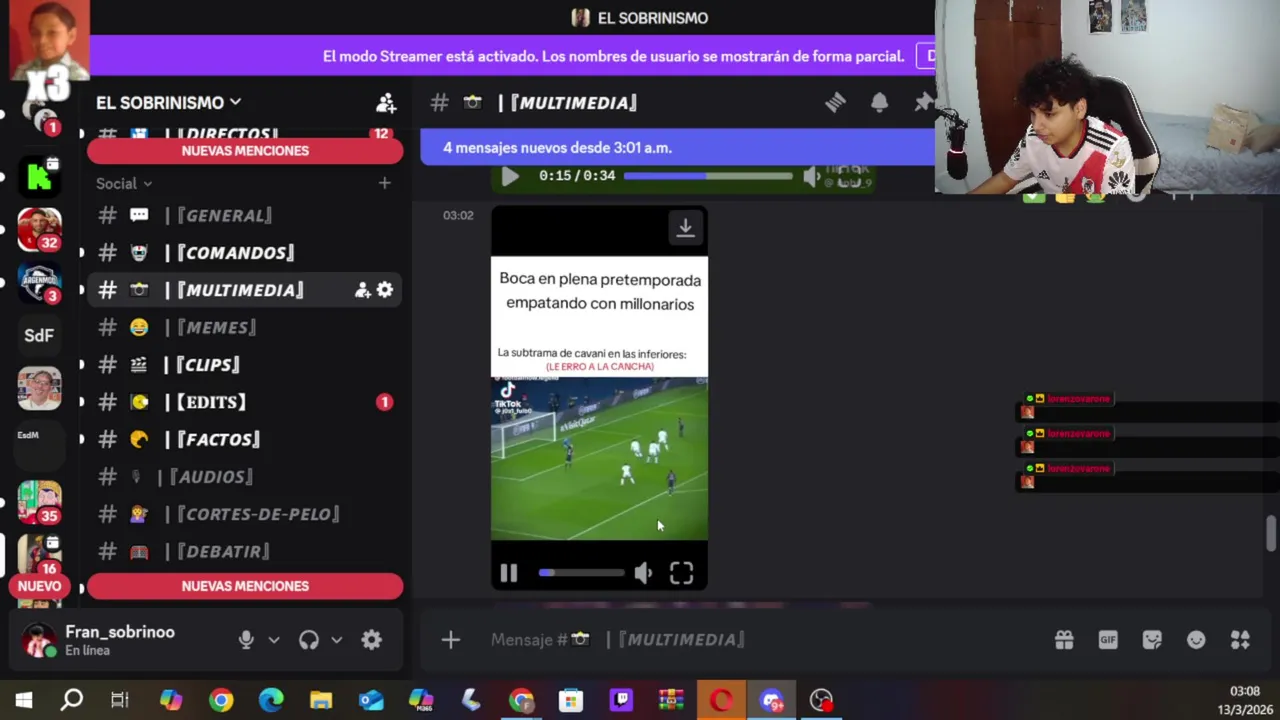This screenshot has width=1280, height=720.
Task: Open the attachment plus button
Action: [x=451, y=640]
